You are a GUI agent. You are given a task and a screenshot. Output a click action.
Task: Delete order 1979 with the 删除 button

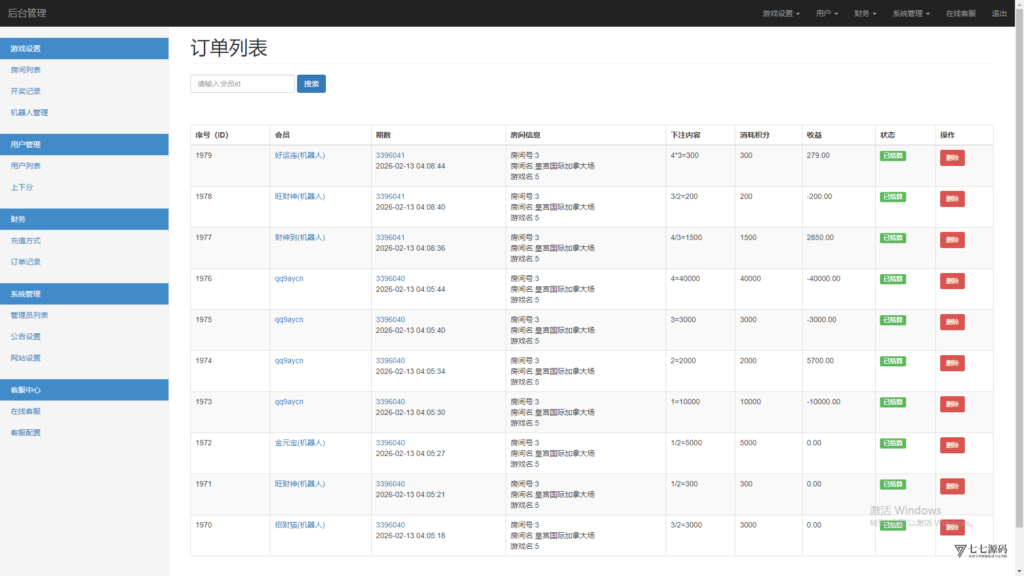click(952, 158)
